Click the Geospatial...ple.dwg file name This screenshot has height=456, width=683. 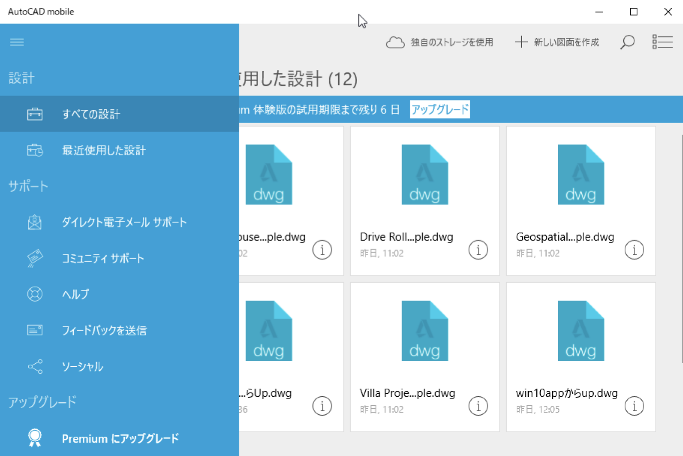[565, 237]
